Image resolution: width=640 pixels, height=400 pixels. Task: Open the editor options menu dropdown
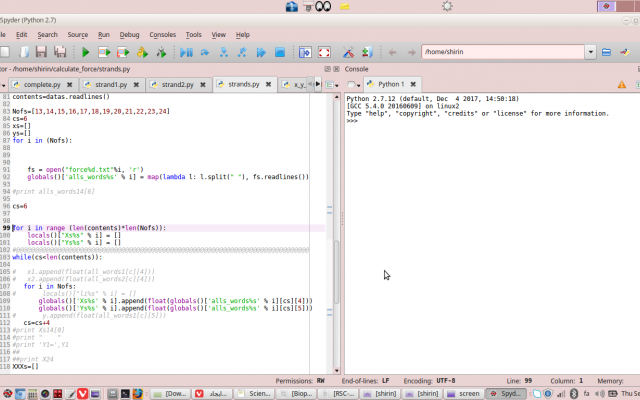(332, 85)
